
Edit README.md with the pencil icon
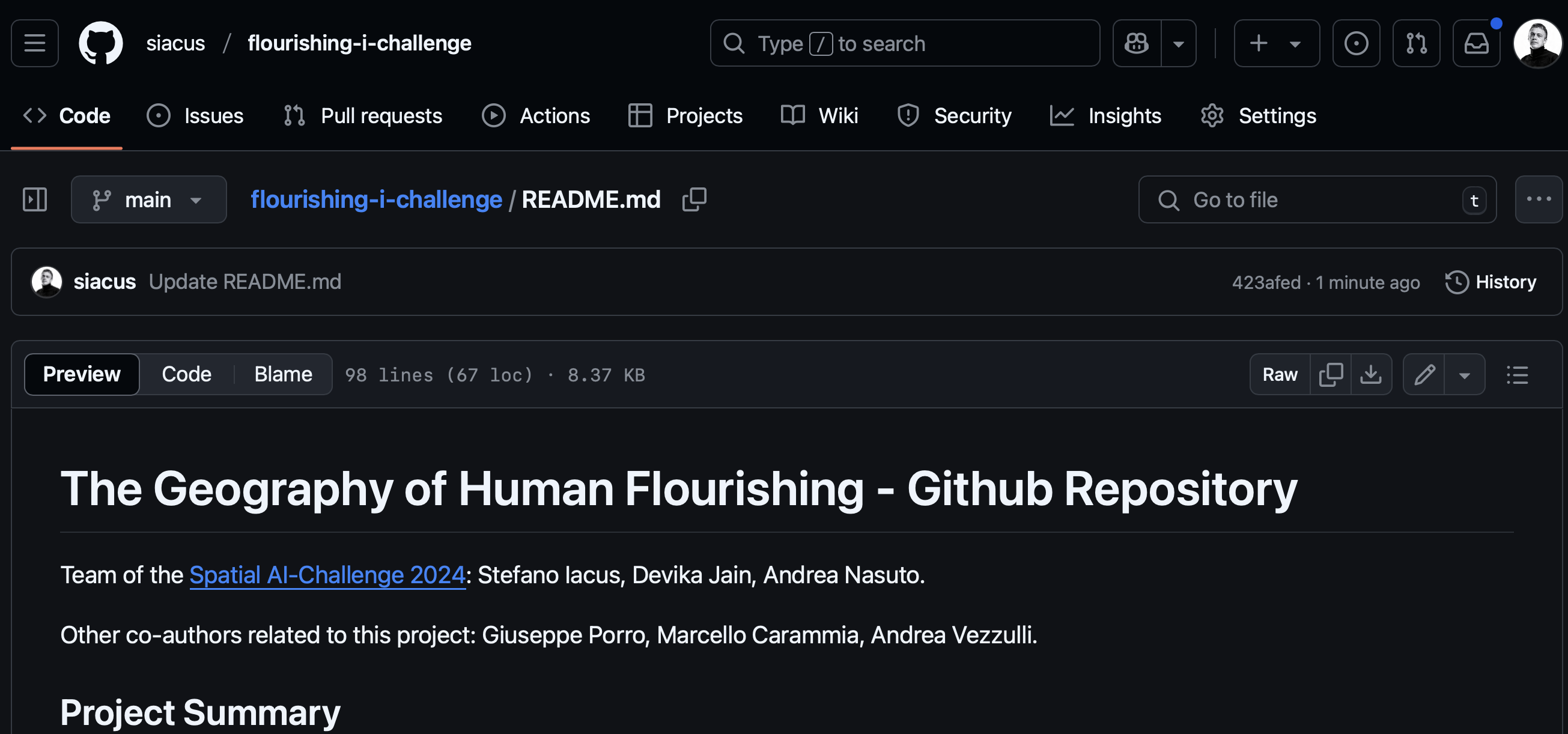(1424, 374)
